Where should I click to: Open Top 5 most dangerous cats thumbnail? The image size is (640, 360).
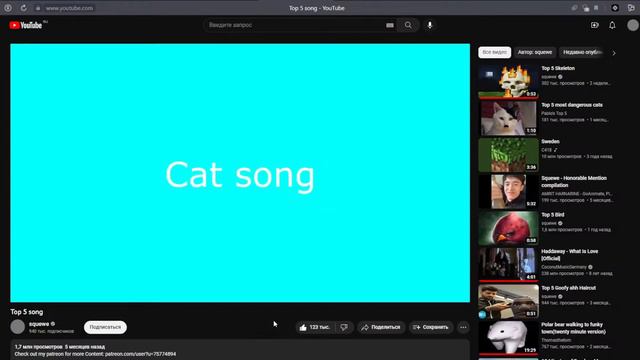(508, 118)
